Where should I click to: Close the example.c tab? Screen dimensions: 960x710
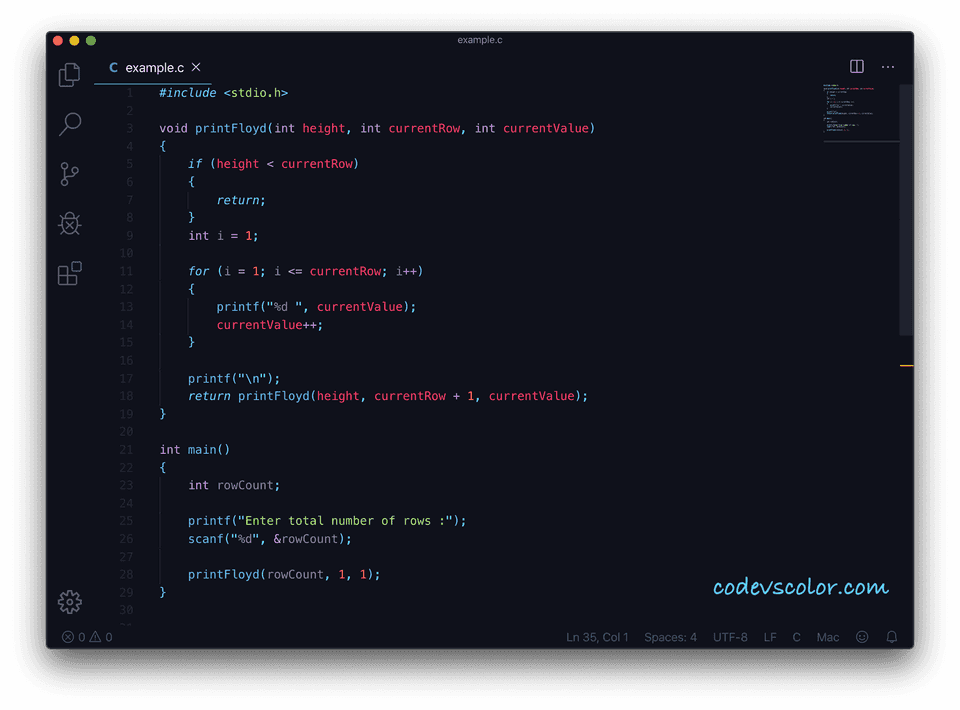(196, 68)
